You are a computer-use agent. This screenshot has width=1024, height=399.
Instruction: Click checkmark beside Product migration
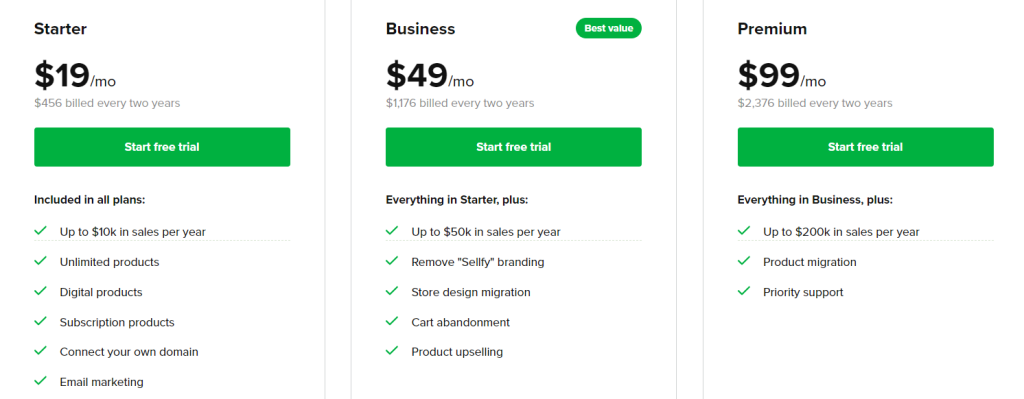[x=744, y=261]
